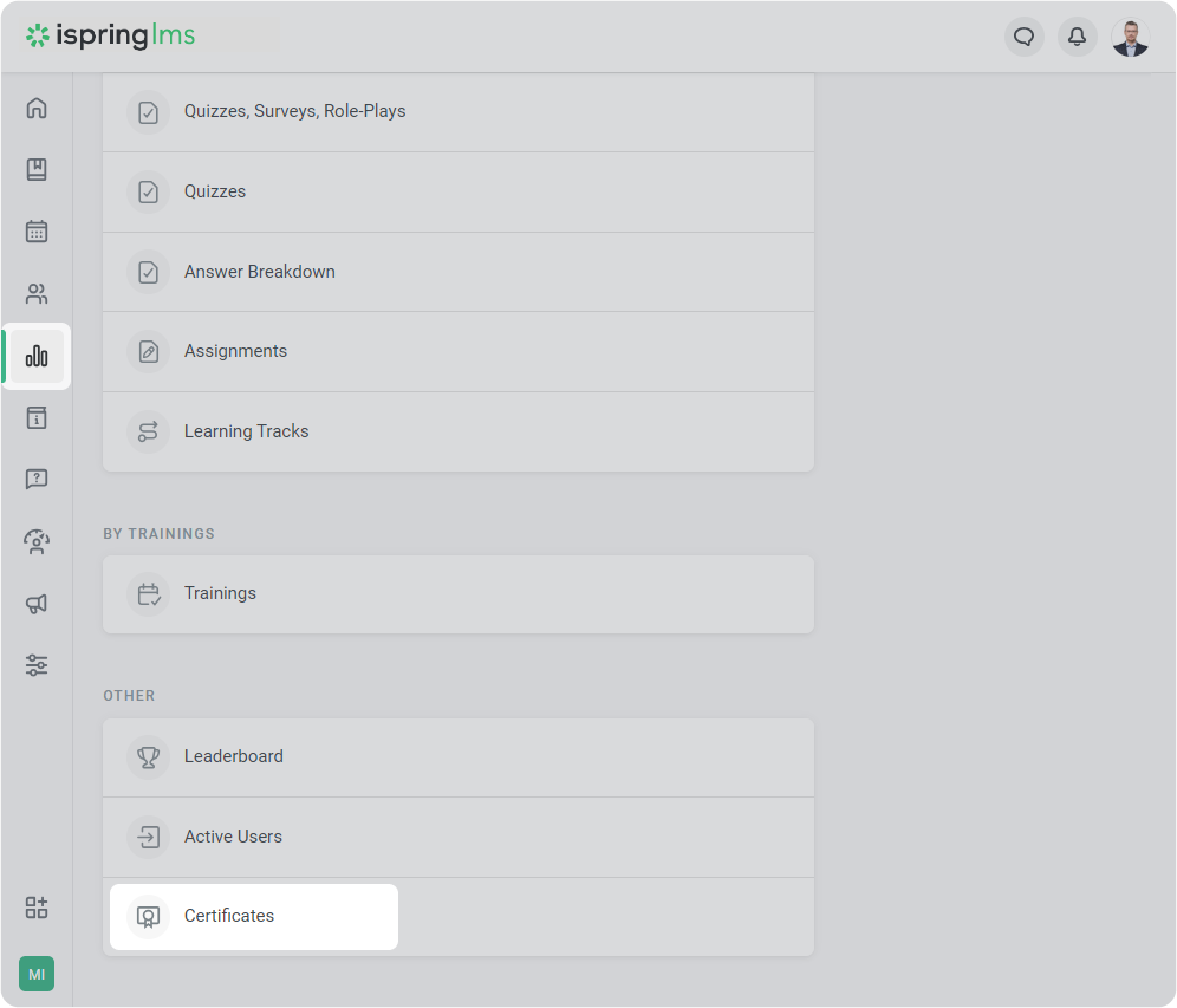Screen dimensions: 1177x1008
Task: Open the add-apps grid plus icon
Action: pos(37,908)
